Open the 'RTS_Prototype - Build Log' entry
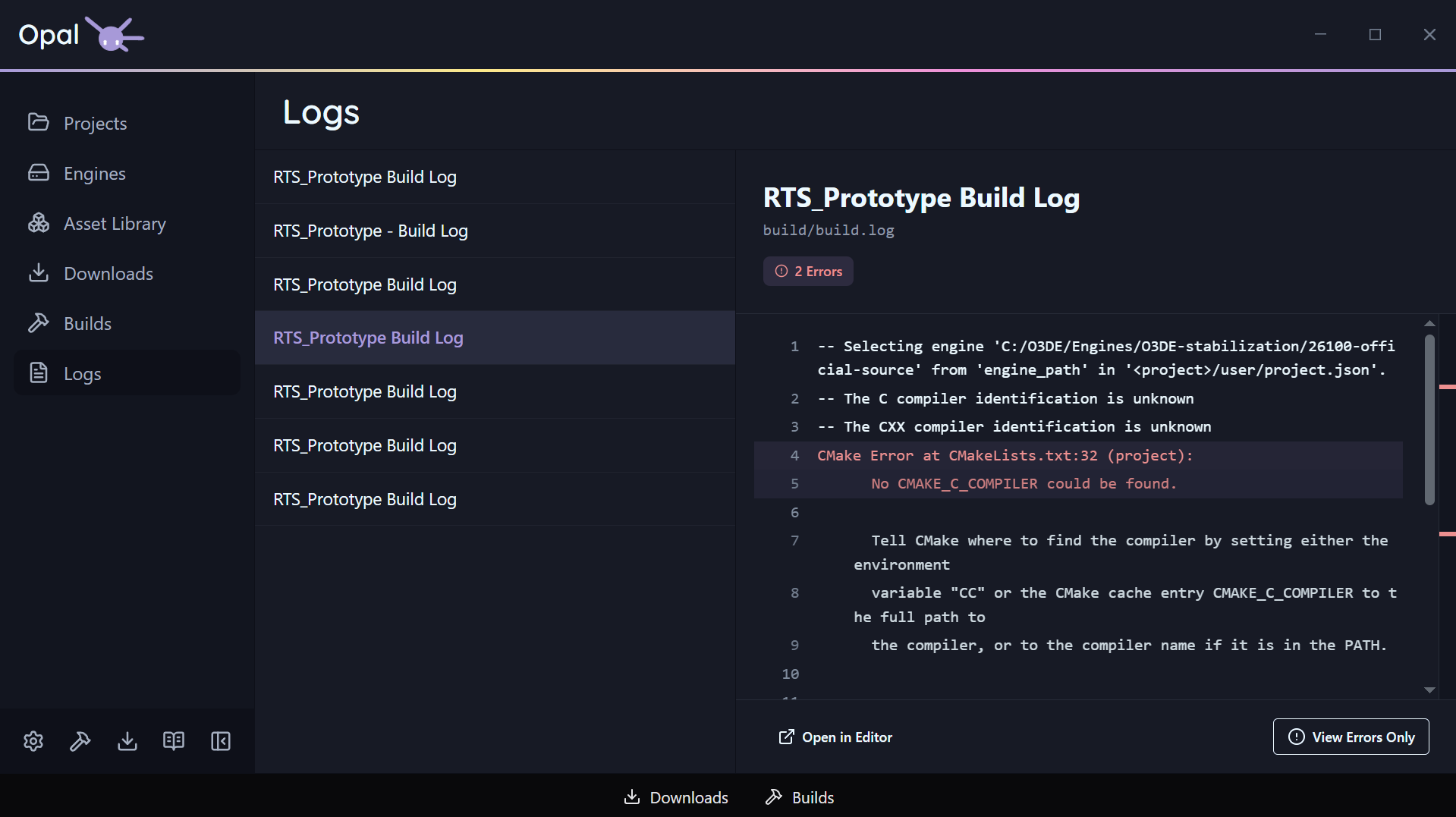The image size is (1456, 817). coord(495,231)
